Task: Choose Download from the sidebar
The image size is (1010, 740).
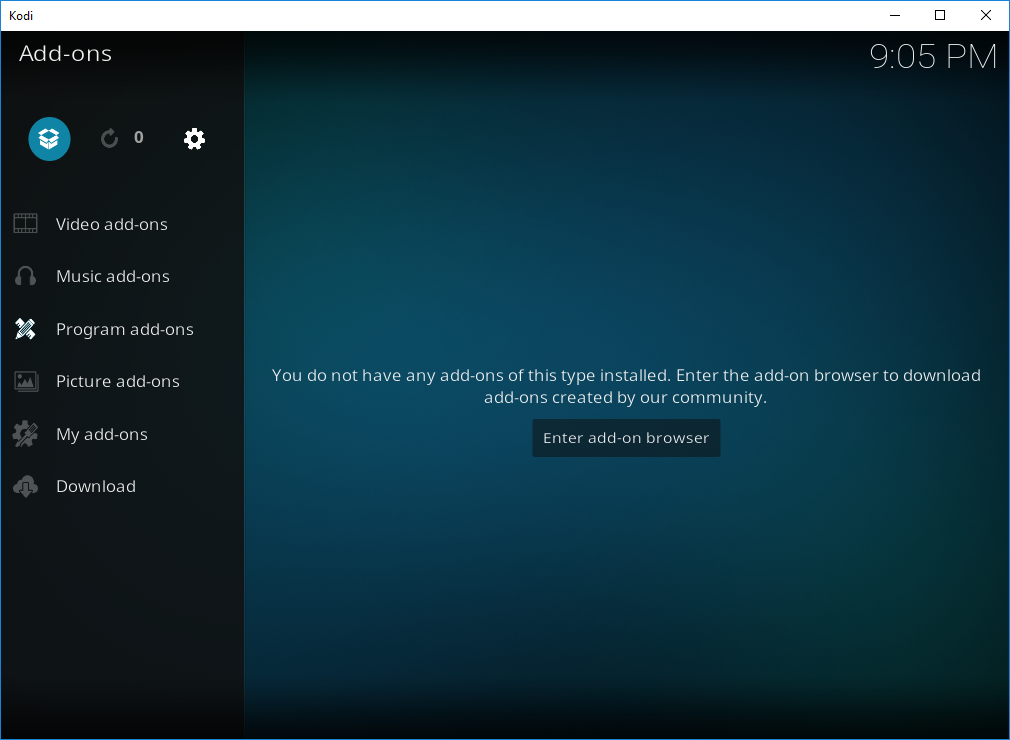Action: [122, 486]
